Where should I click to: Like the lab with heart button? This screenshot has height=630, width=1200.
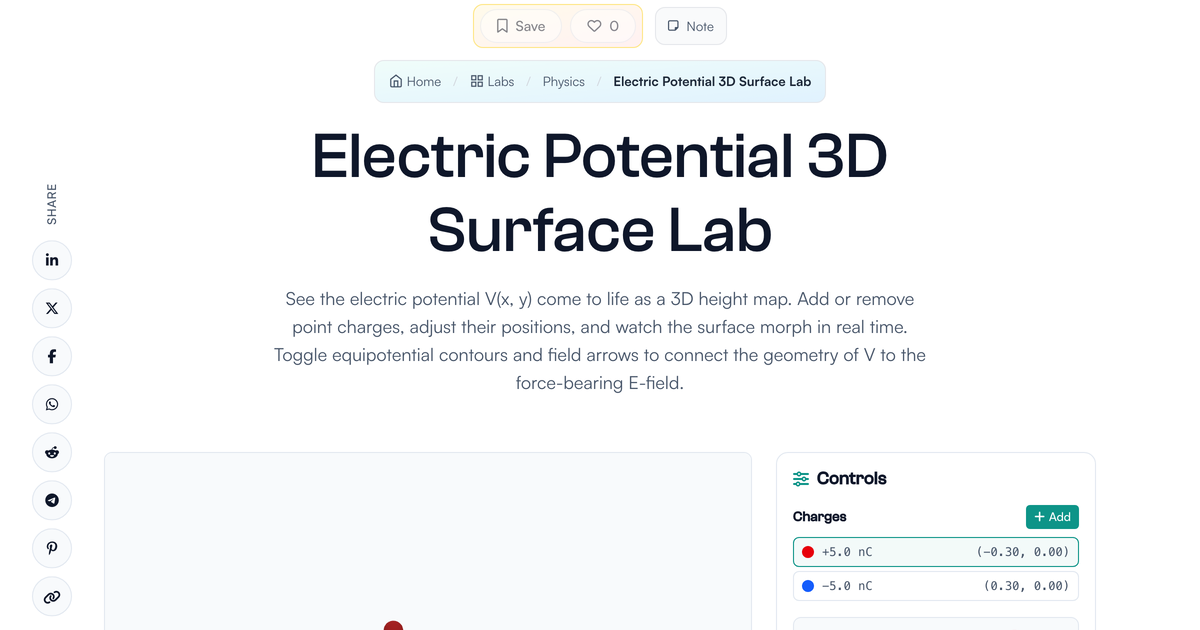click(602, 26)
